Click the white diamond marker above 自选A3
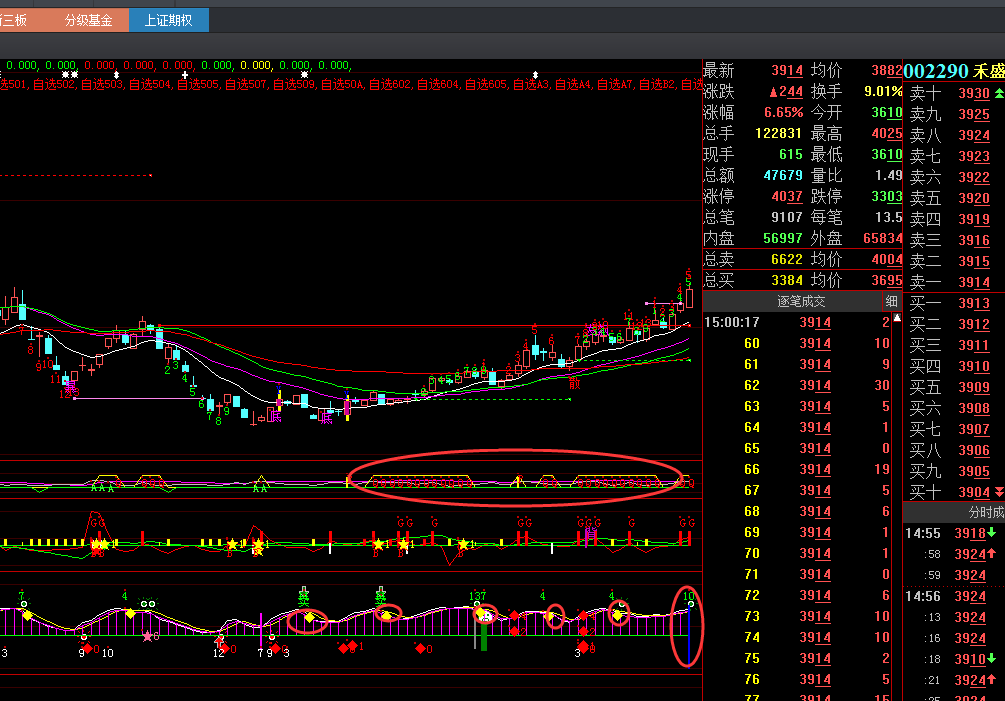Viewport: 1005px width, 701px height. [x=535, y=75]
